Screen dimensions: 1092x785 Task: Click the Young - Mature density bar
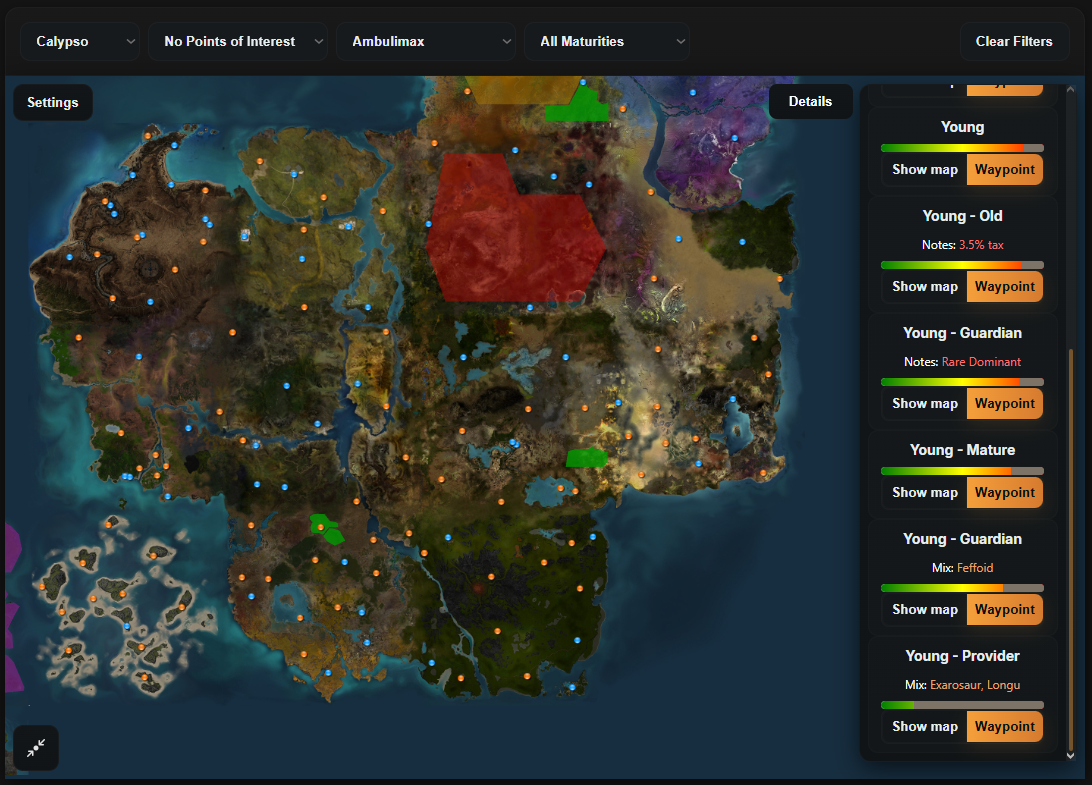(x=962, y=471)
